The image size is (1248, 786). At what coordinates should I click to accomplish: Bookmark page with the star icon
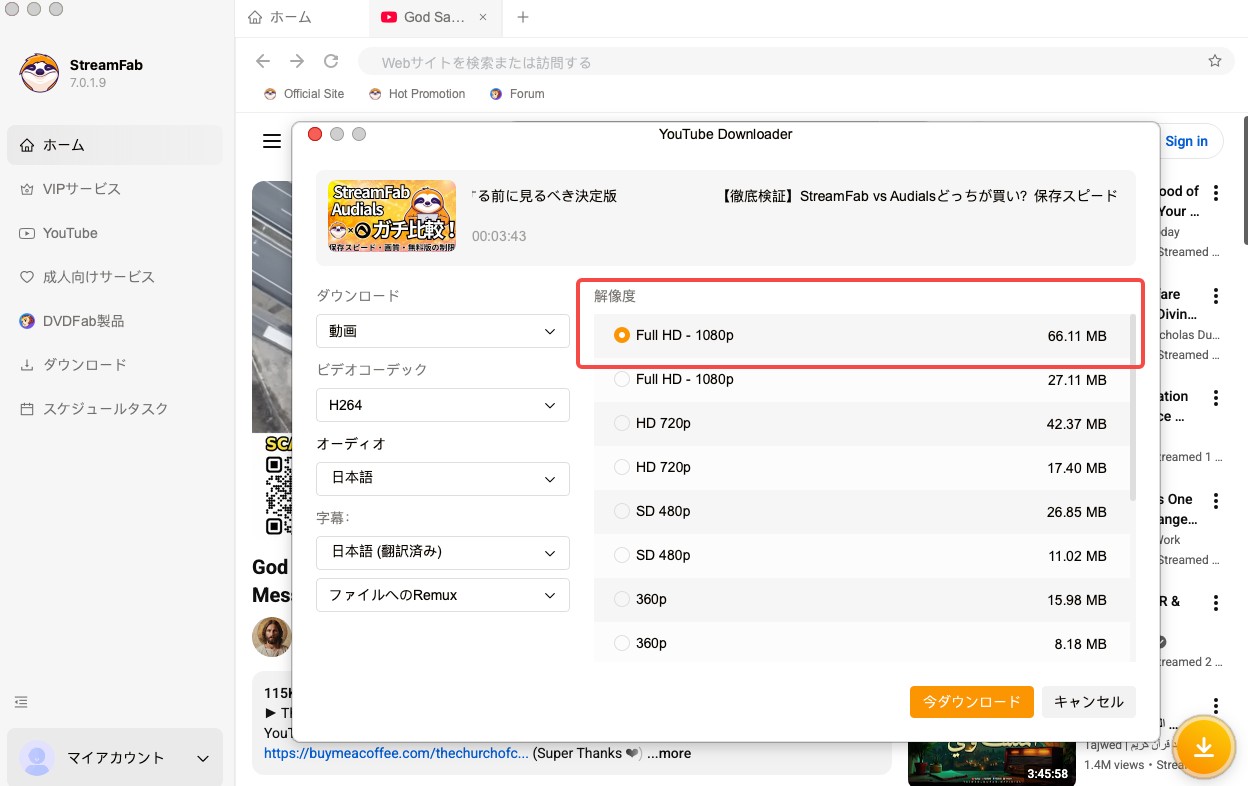(1215, 61)
